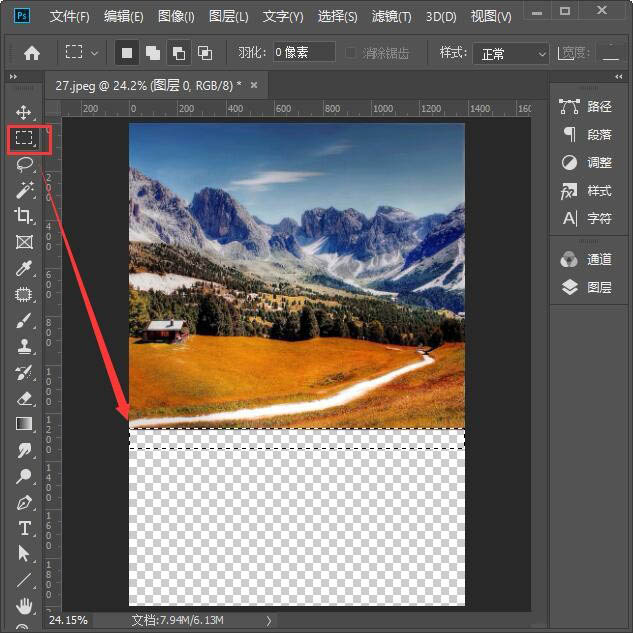Screen dimensions: 633x633
Task: Choose Add to Selection mode button
Action: coord(153,53)
